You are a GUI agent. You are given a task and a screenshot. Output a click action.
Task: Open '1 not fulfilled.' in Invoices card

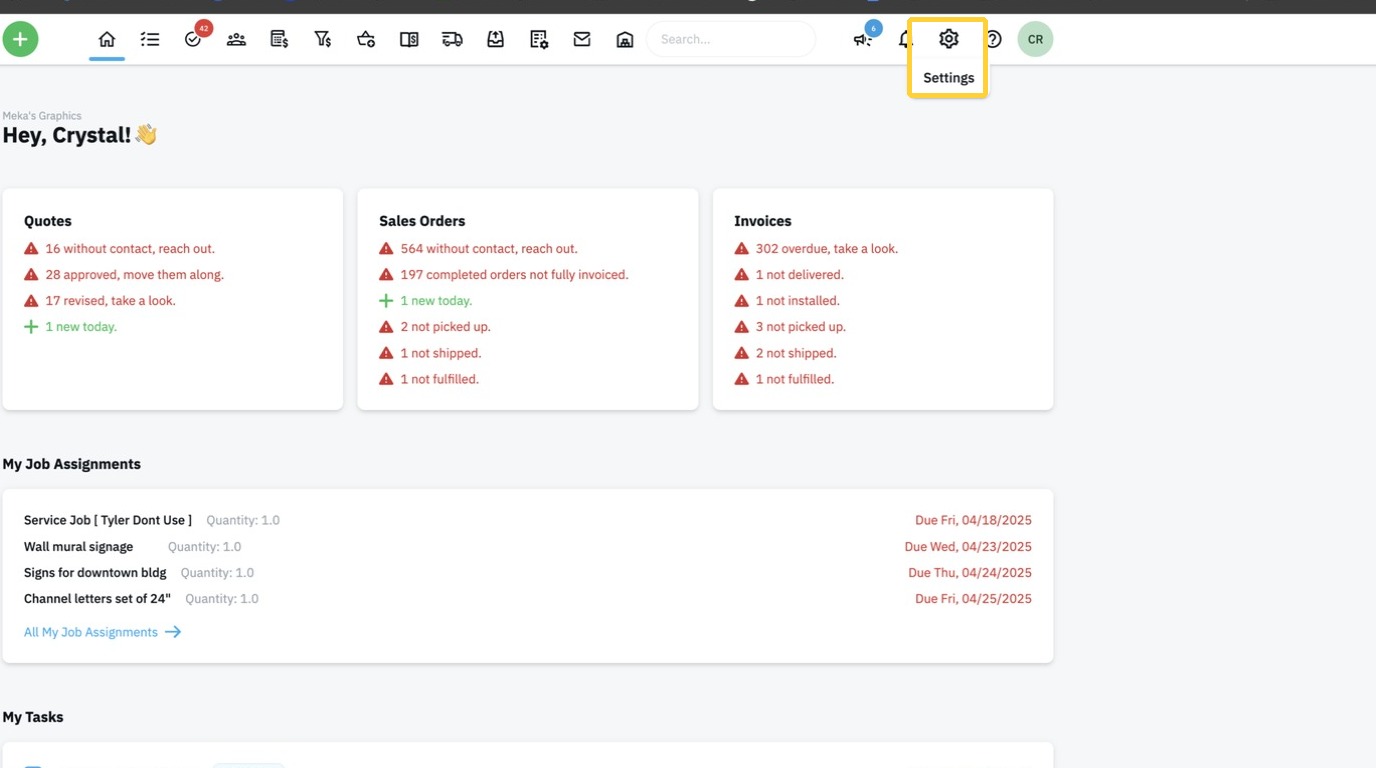[x=795, y=379]
